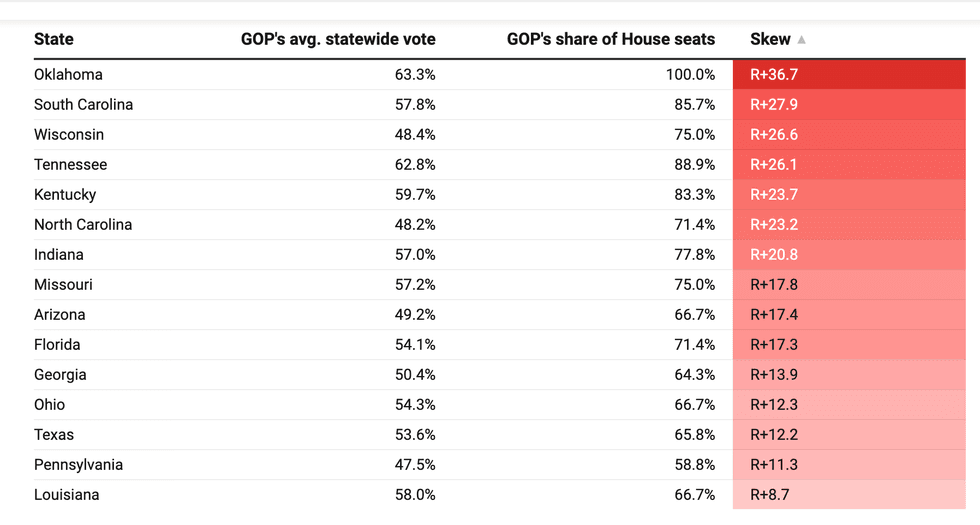The height and width of the screenshot is (525, 980).
Task: Click the sort arrow beside Skew
Action: (802, 40)
